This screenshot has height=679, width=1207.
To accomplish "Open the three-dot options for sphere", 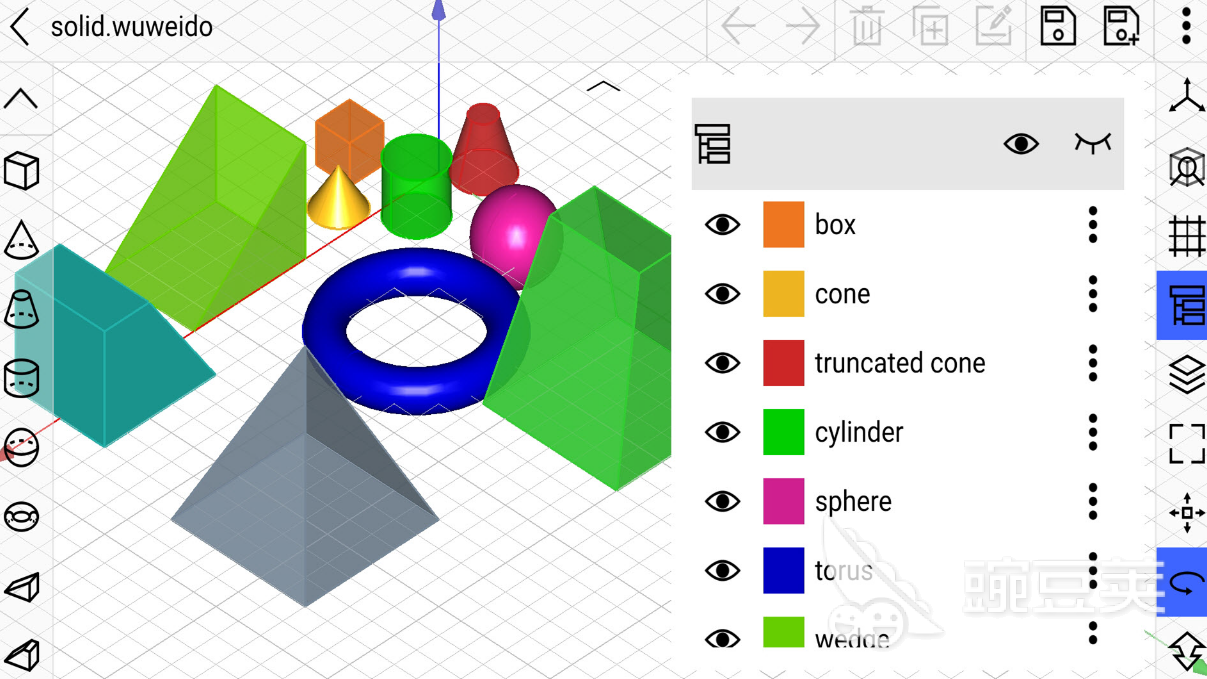I will point(1093,501).
